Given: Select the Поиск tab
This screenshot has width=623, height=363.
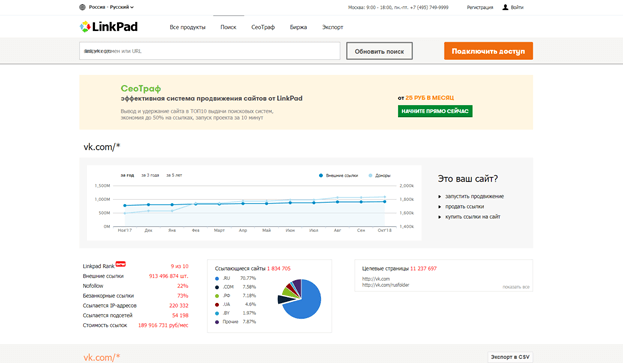Looking at the screenshot, I should (x=228, y=27).
